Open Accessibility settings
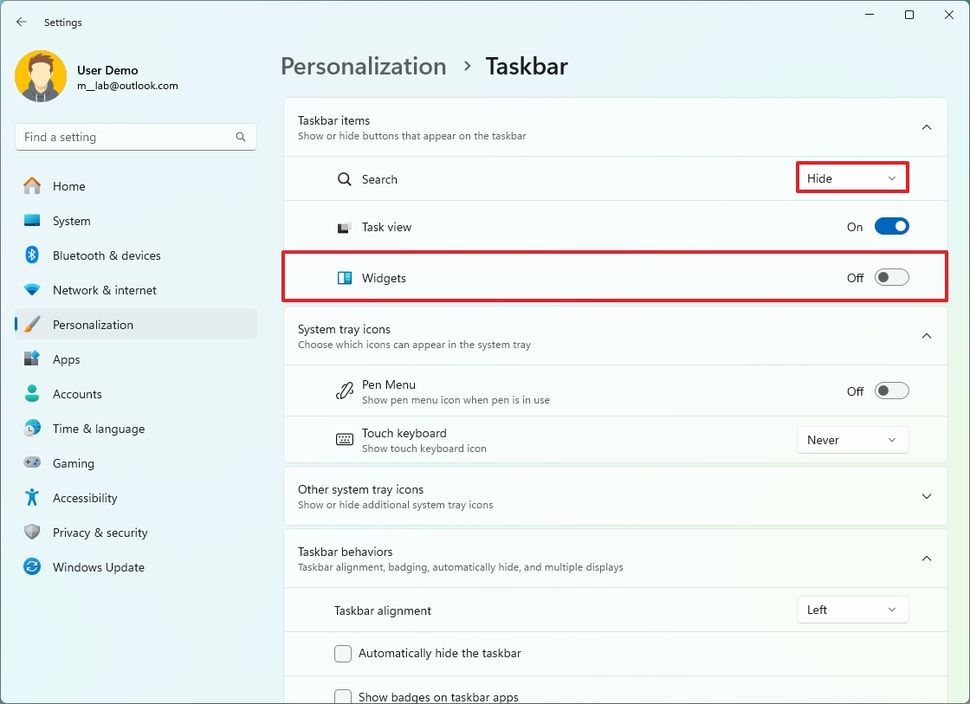Image resolution: width=970 pixels, height=704 pixels. tap(84, 497)
